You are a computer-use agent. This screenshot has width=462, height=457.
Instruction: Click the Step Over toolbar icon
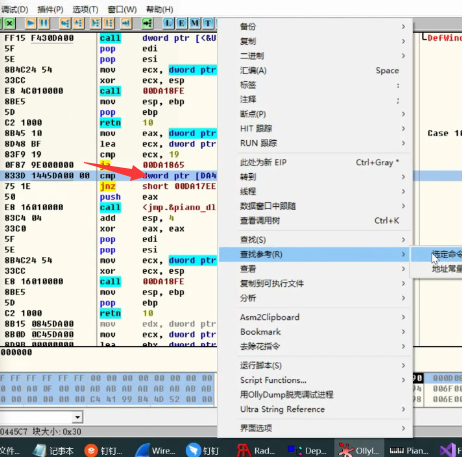pos(79,23)
